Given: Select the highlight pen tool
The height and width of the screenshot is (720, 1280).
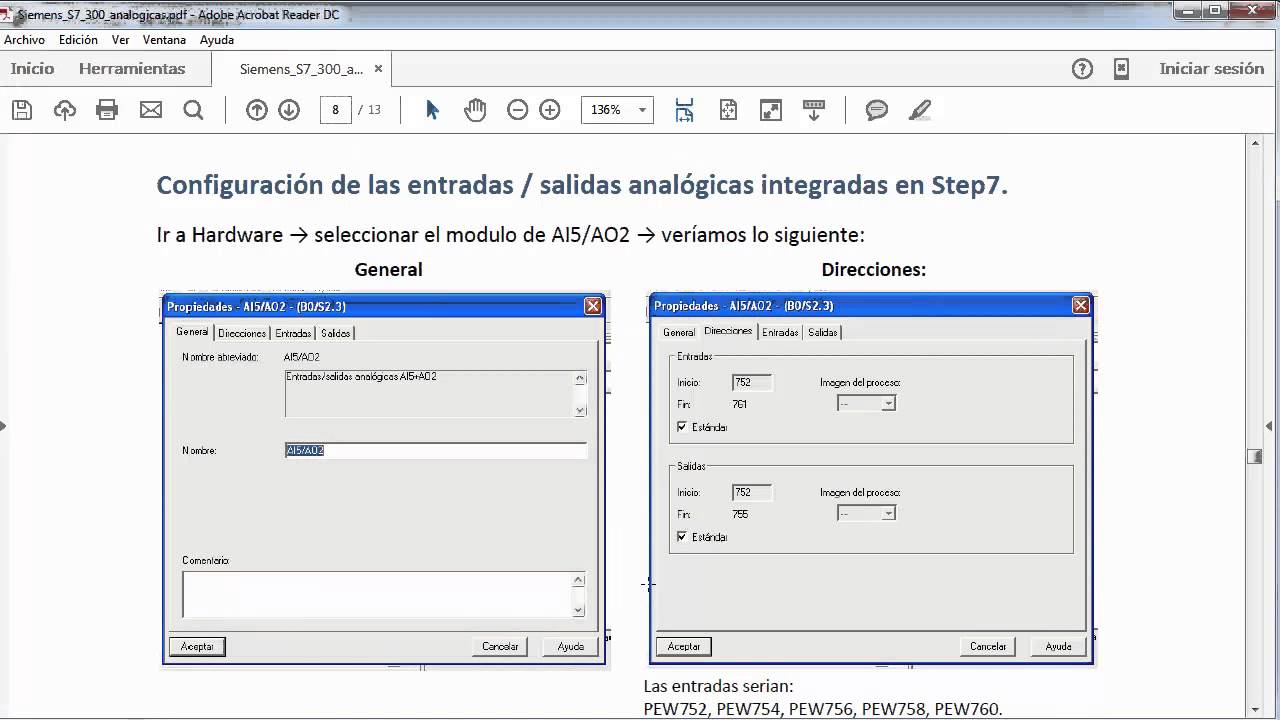Looking at the screenshot, I should coord(920,110).
